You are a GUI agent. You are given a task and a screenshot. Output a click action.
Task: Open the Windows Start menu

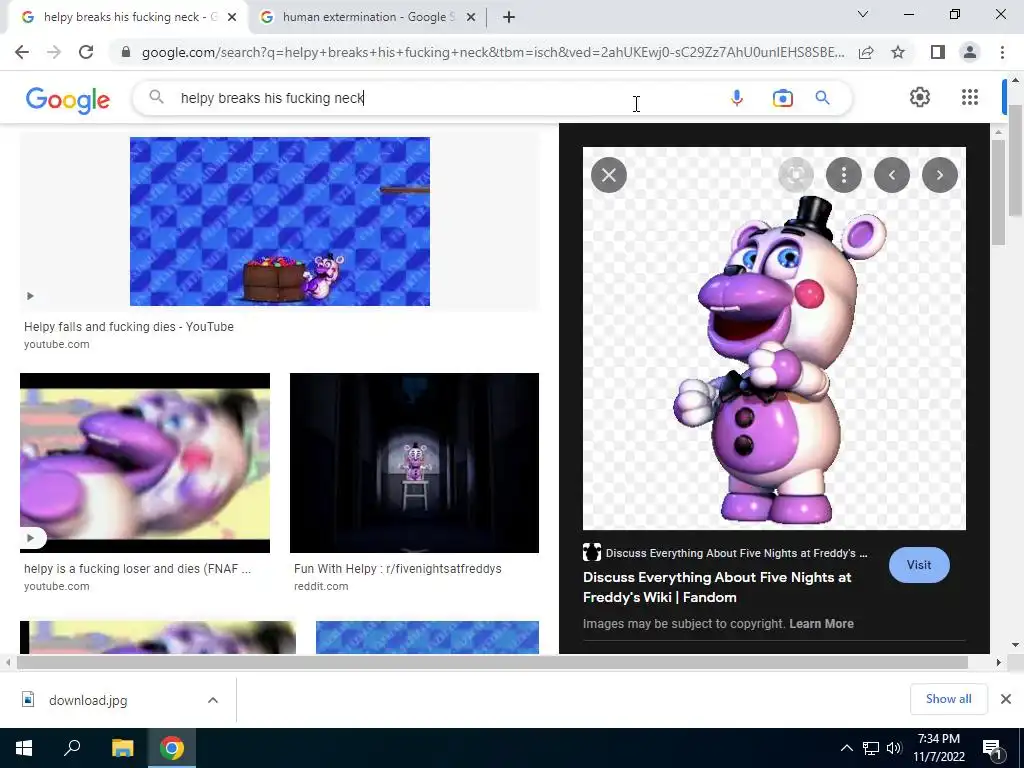(24, 748)
